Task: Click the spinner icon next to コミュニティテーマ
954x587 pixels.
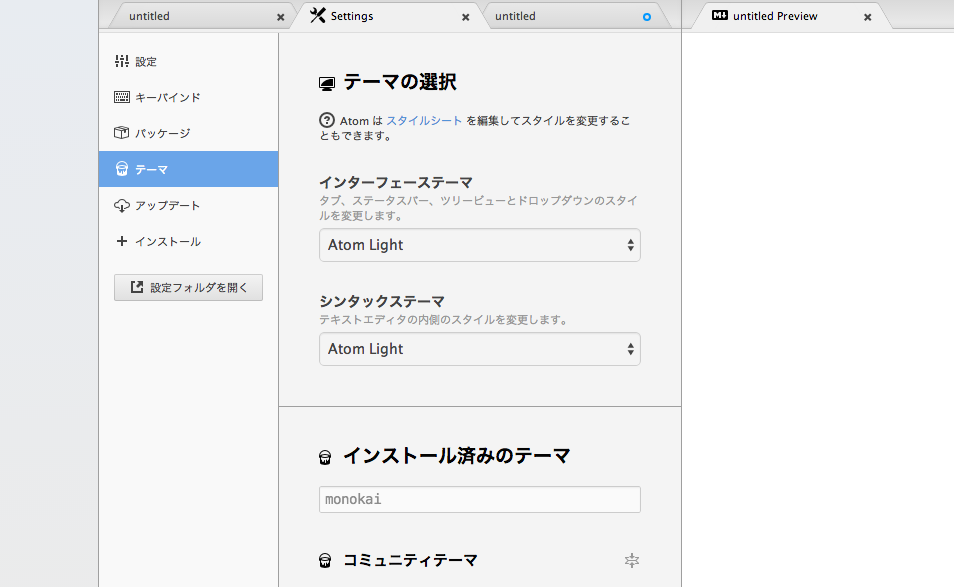Action: (x=632, y=560)
